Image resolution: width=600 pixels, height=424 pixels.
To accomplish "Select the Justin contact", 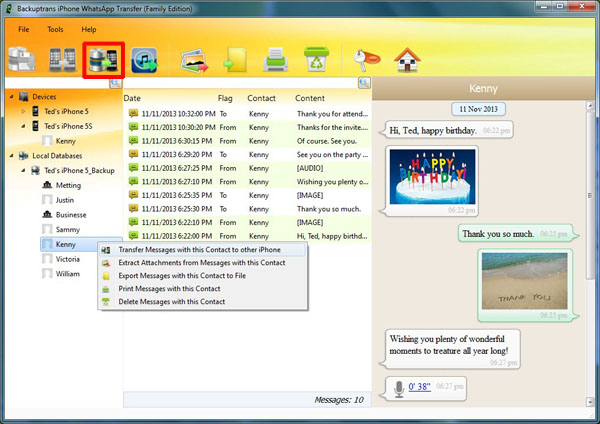I will 65,200.
